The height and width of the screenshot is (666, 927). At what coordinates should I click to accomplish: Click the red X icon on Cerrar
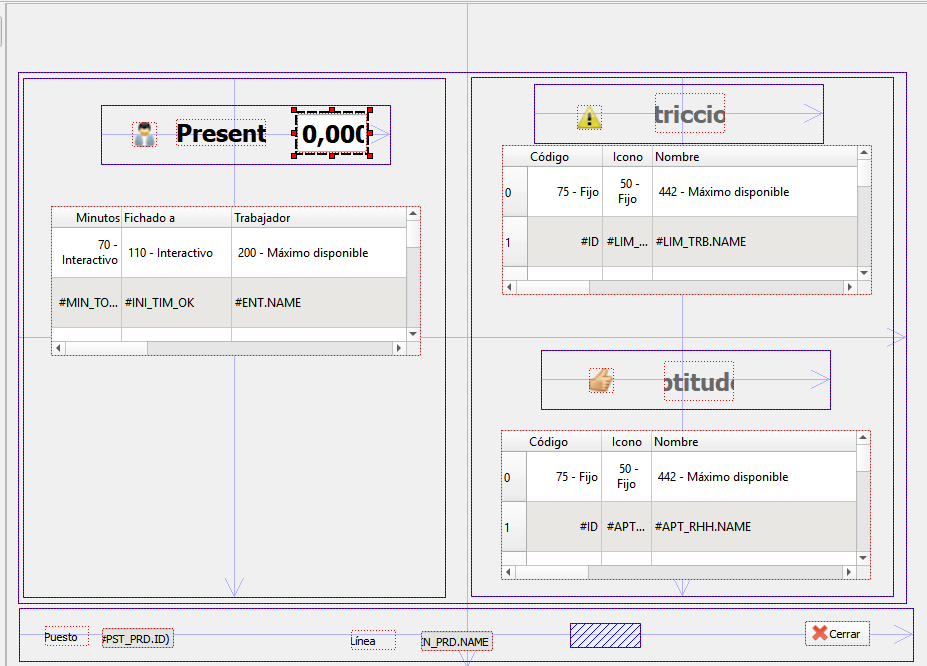click(819, 633)
